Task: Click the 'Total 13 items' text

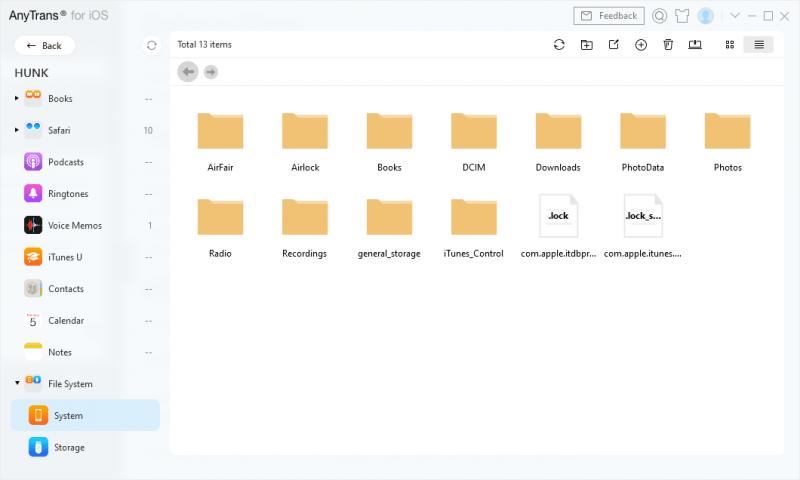Action: 205,45
